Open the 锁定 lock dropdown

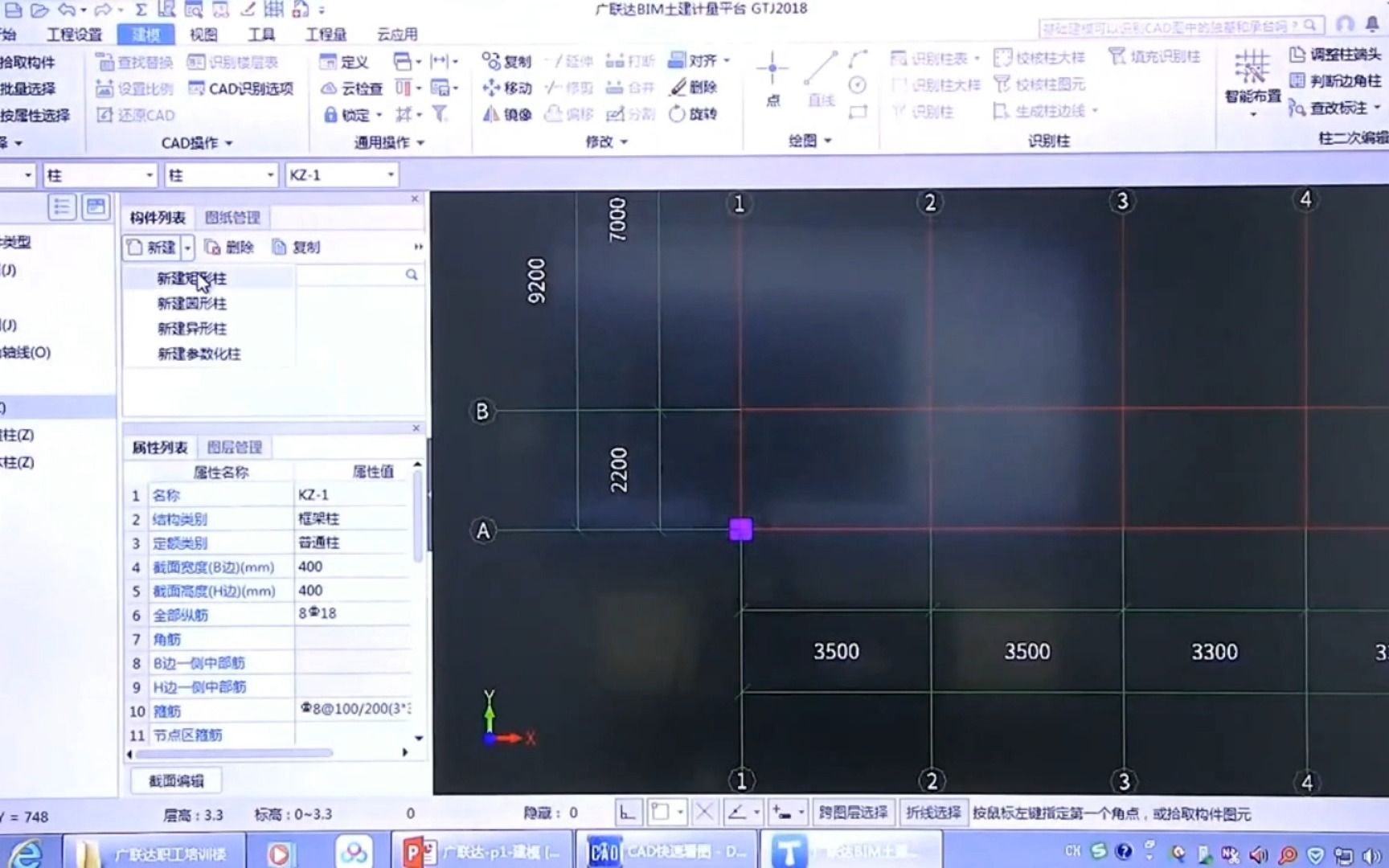[379, 116]
